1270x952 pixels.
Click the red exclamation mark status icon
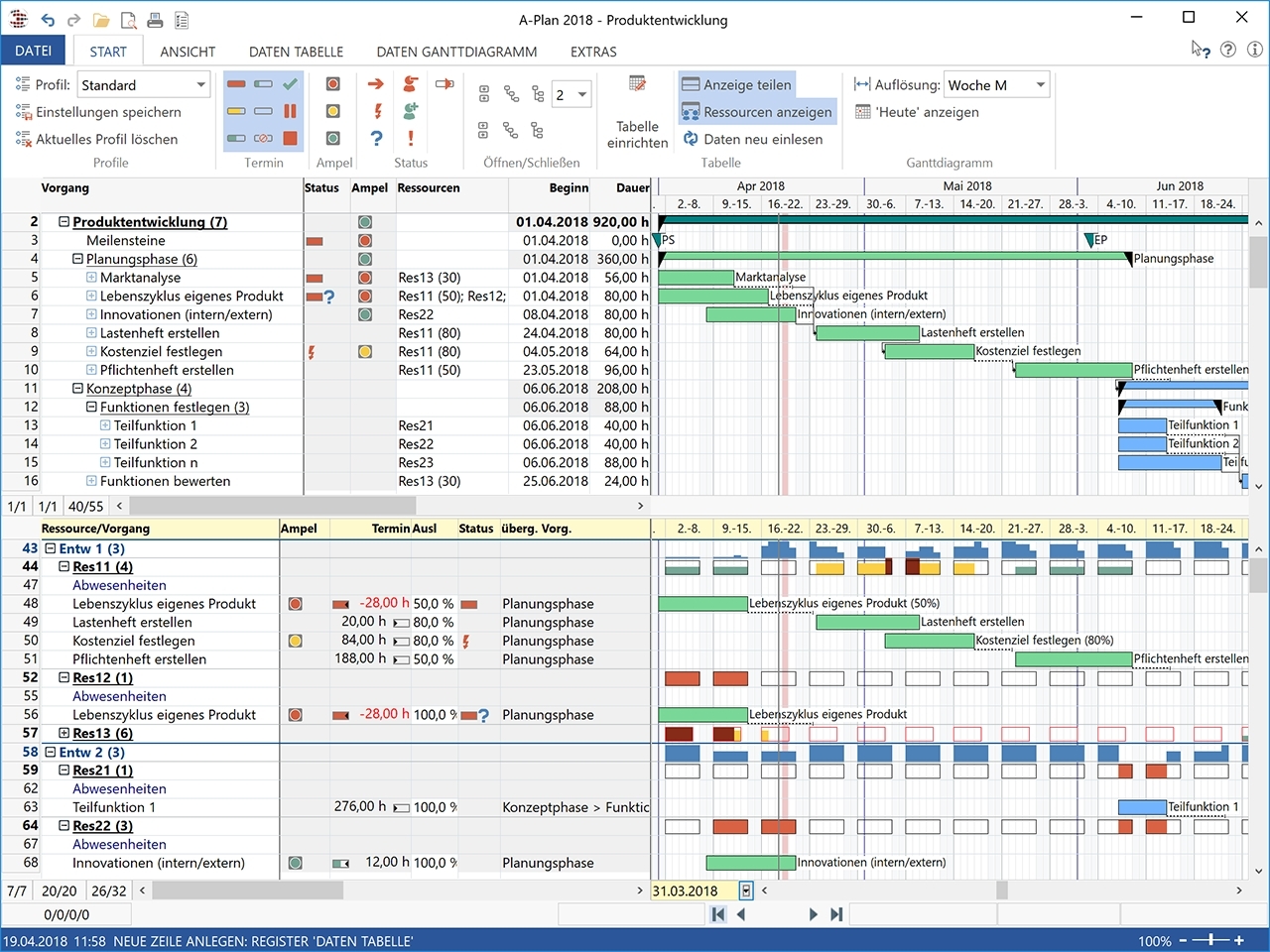410,138
